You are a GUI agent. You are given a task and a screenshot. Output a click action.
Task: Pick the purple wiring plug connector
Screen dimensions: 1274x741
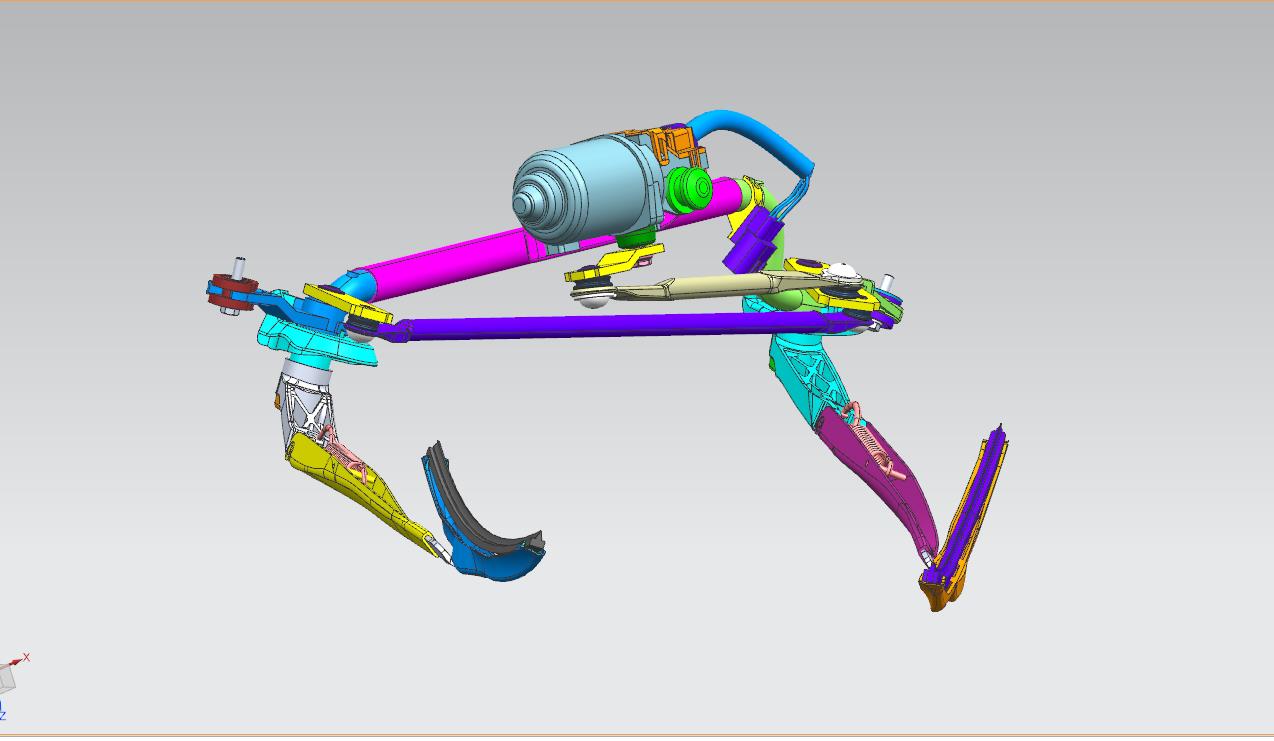753,240
